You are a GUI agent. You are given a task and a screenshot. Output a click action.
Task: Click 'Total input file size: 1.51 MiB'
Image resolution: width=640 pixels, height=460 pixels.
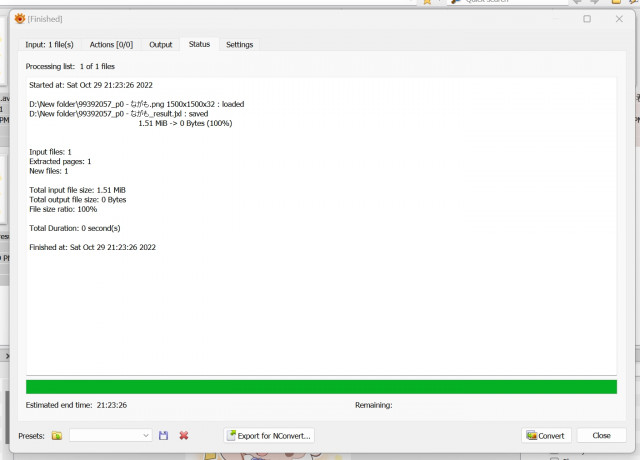coord(77,190)
